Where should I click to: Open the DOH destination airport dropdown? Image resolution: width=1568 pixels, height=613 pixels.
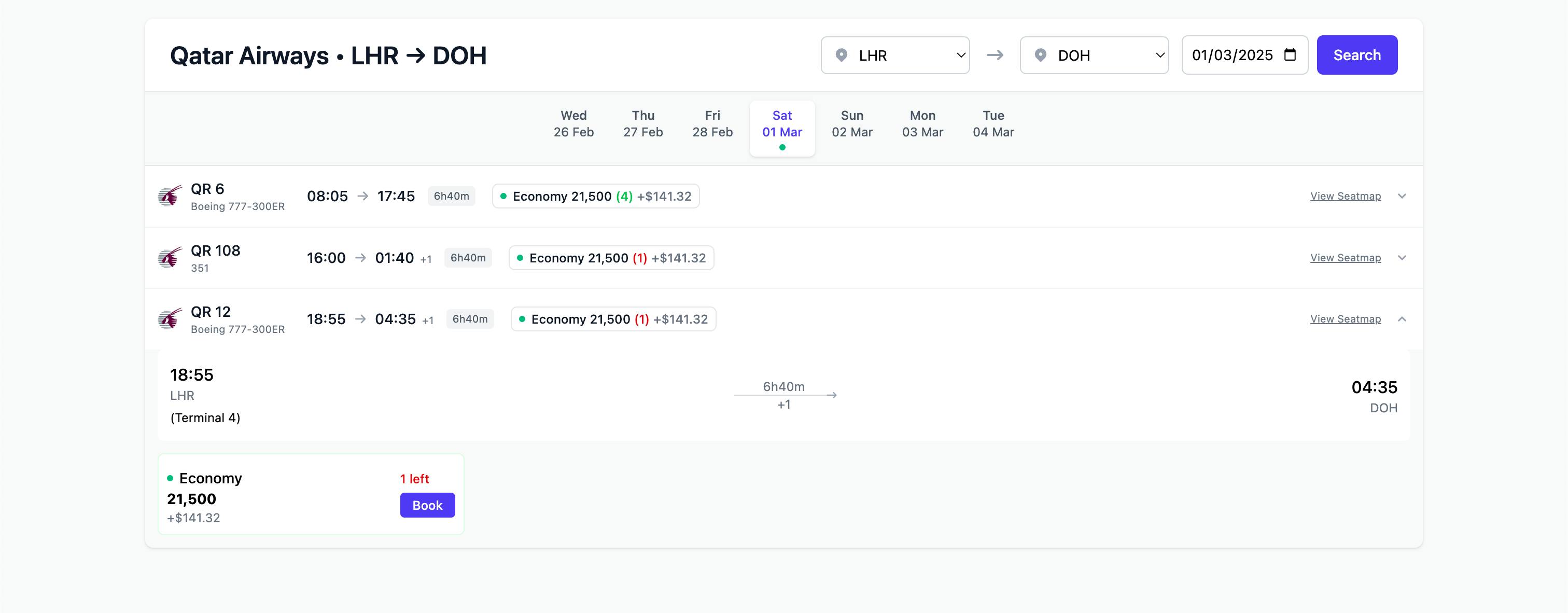1094,55
